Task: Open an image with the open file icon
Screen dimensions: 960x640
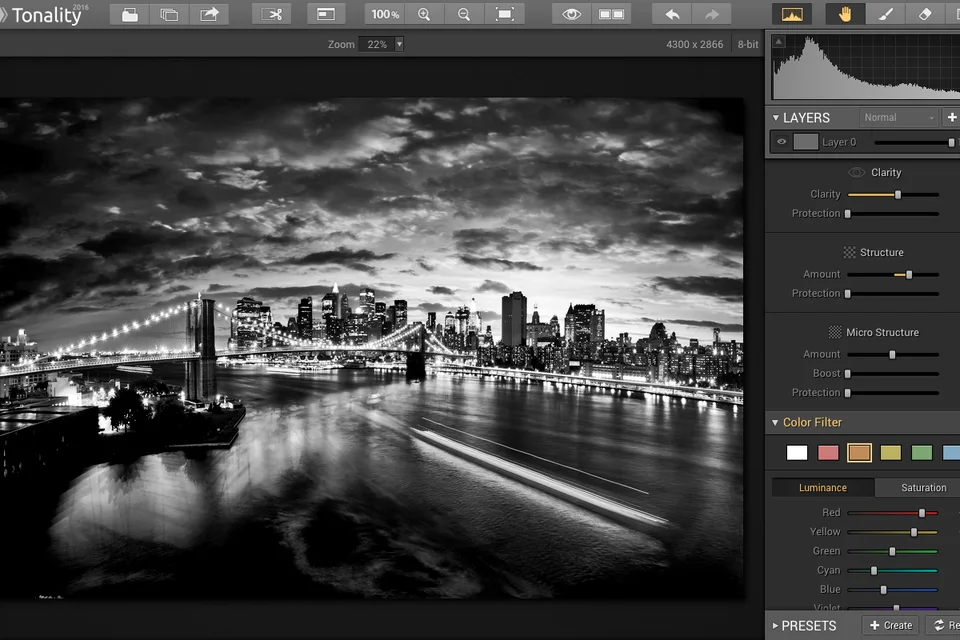Action: [x=129, y=14]
